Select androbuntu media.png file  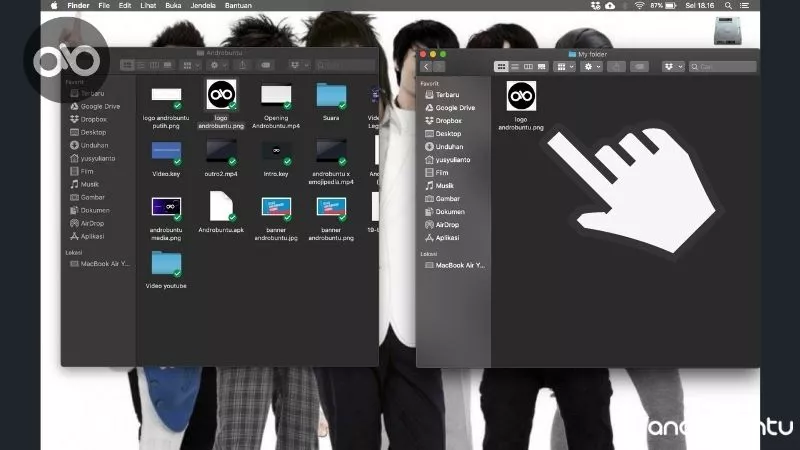click(166, 218)
